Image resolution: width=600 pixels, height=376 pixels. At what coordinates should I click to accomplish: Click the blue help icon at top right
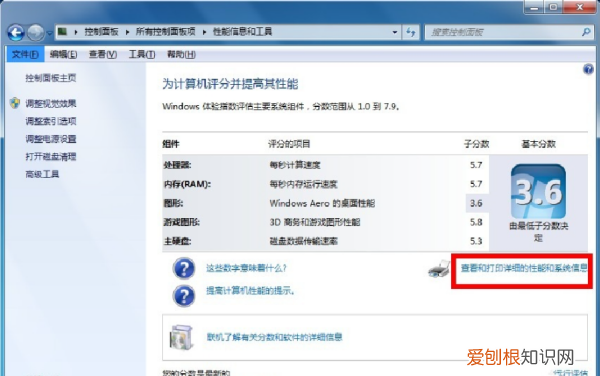pos(588,69)
